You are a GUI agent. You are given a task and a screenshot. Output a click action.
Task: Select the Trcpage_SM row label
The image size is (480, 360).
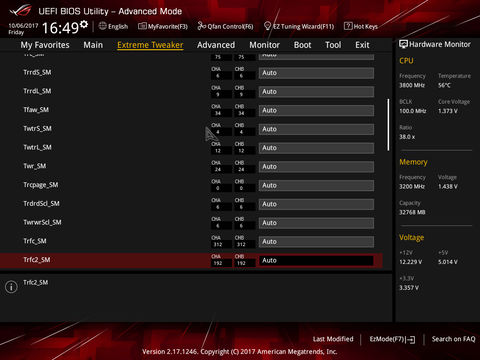pos(41,185)
